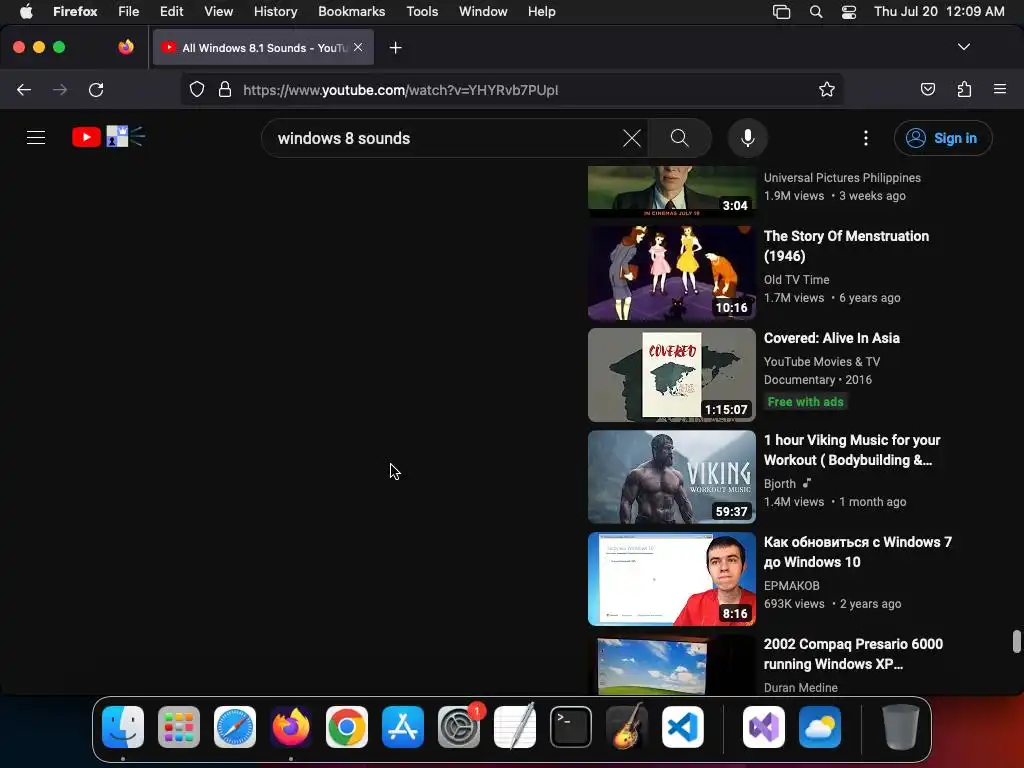
Task: Reload the current page
Action: (x=96, y=89)
